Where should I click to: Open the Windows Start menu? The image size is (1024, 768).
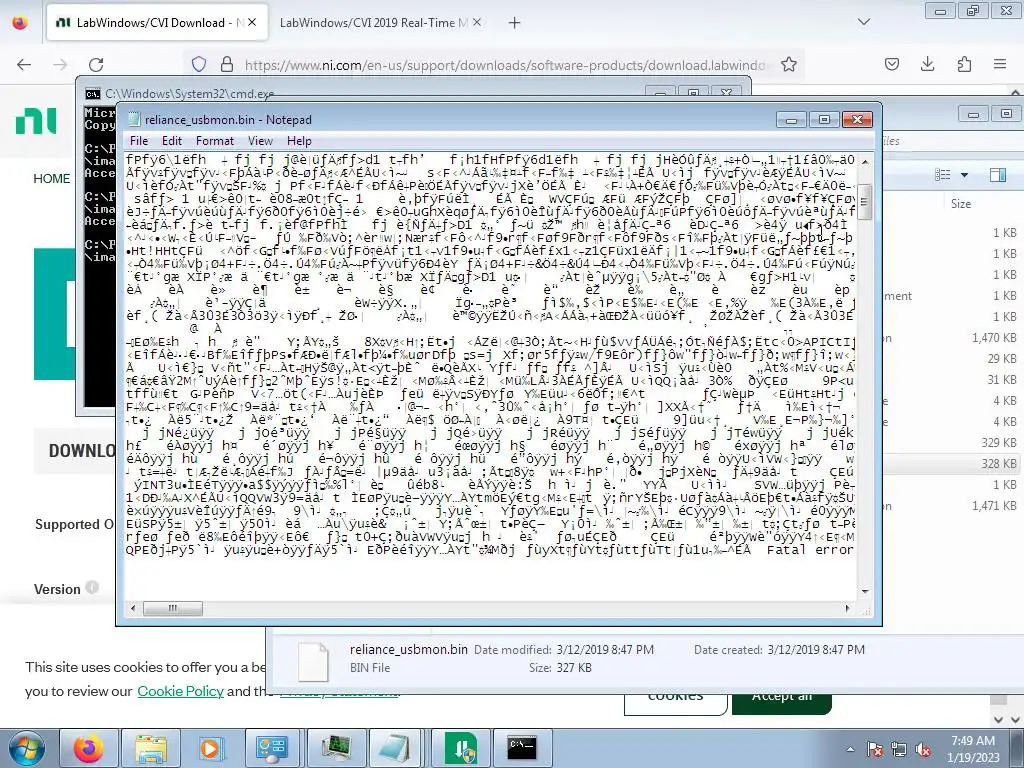point(26,748)
